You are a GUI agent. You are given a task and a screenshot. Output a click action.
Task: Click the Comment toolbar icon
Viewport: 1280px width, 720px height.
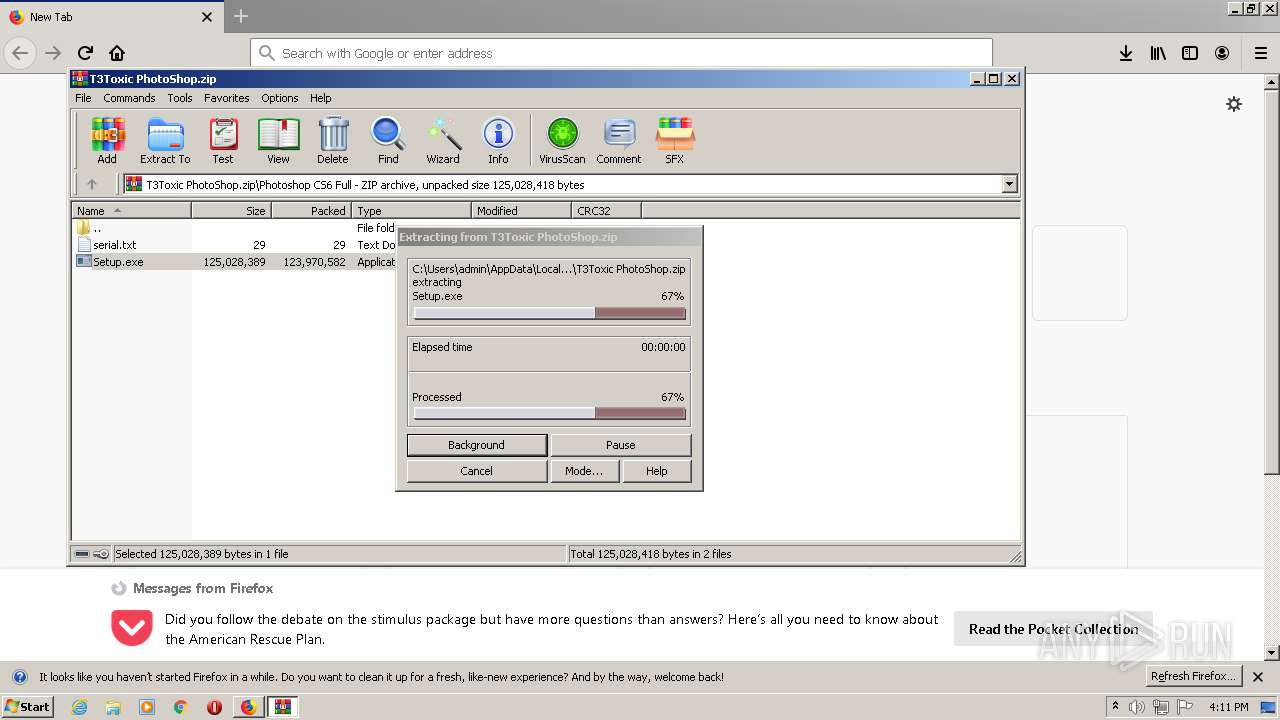[x=619, y=140]
